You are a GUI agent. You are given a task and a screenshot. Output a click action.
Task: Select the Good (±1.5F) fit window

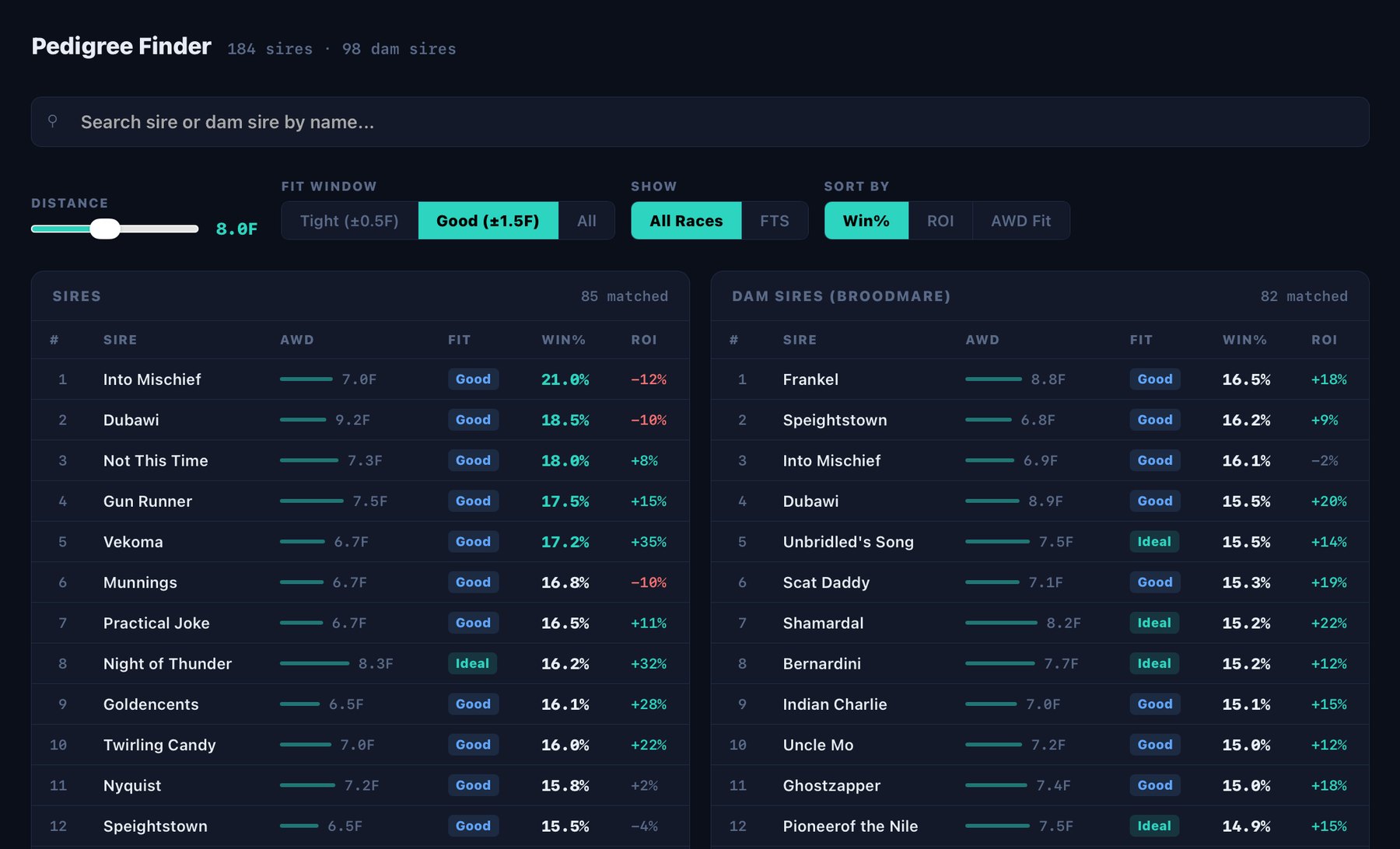click(488, 221)
